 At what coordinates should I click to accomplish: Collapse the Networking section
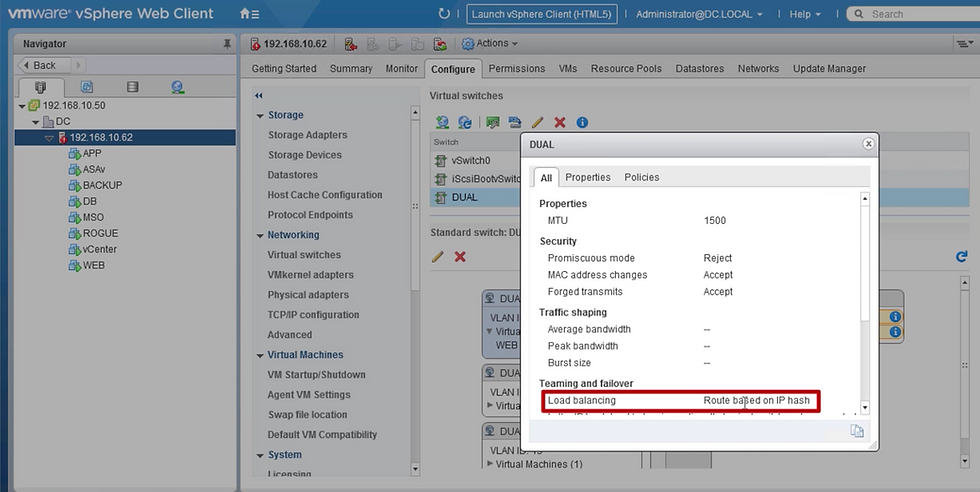point(260,236)
